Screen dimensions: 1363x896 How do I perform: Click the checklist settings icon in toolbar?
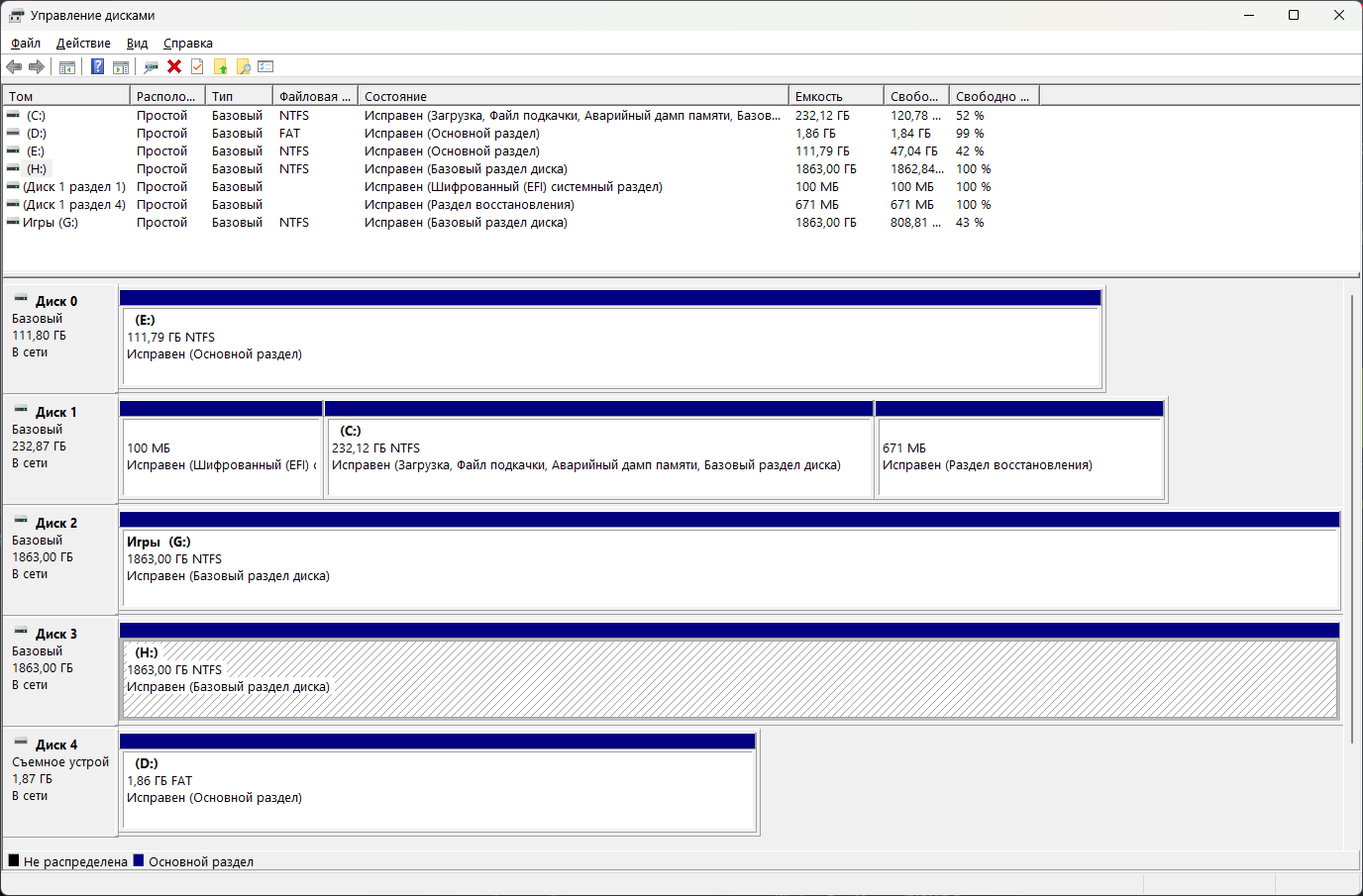point(265,66)
